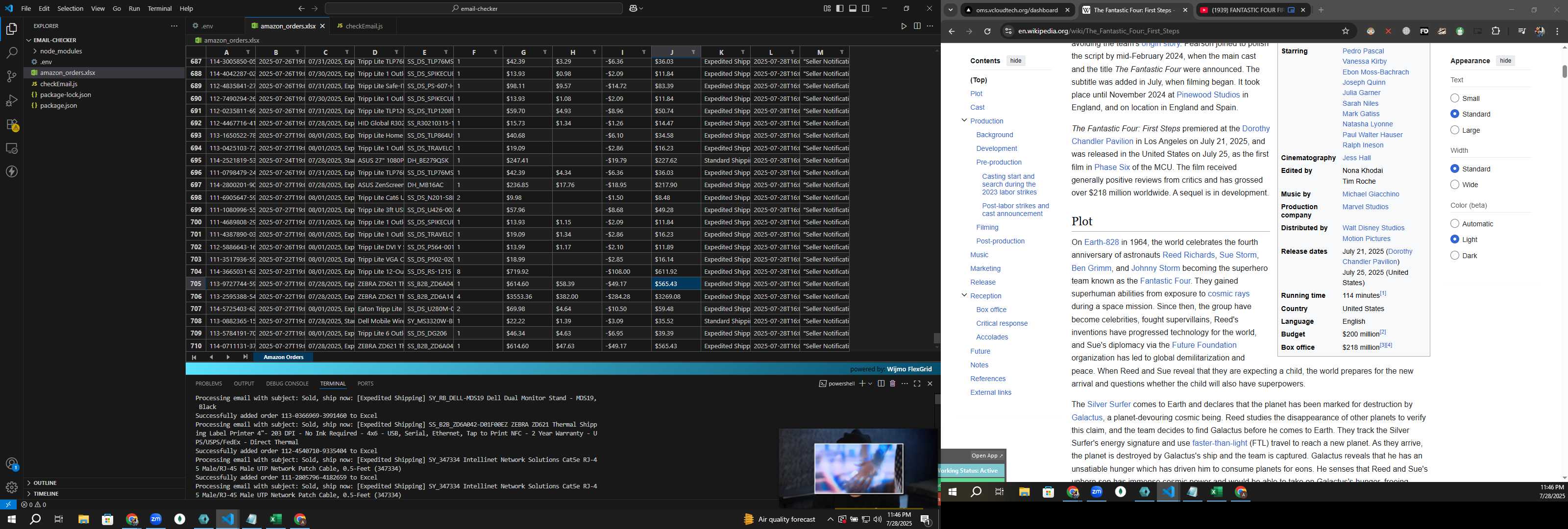Show hidden system tray icons
The width and height of the screenshot is (1568, 529).
point(830,519)
